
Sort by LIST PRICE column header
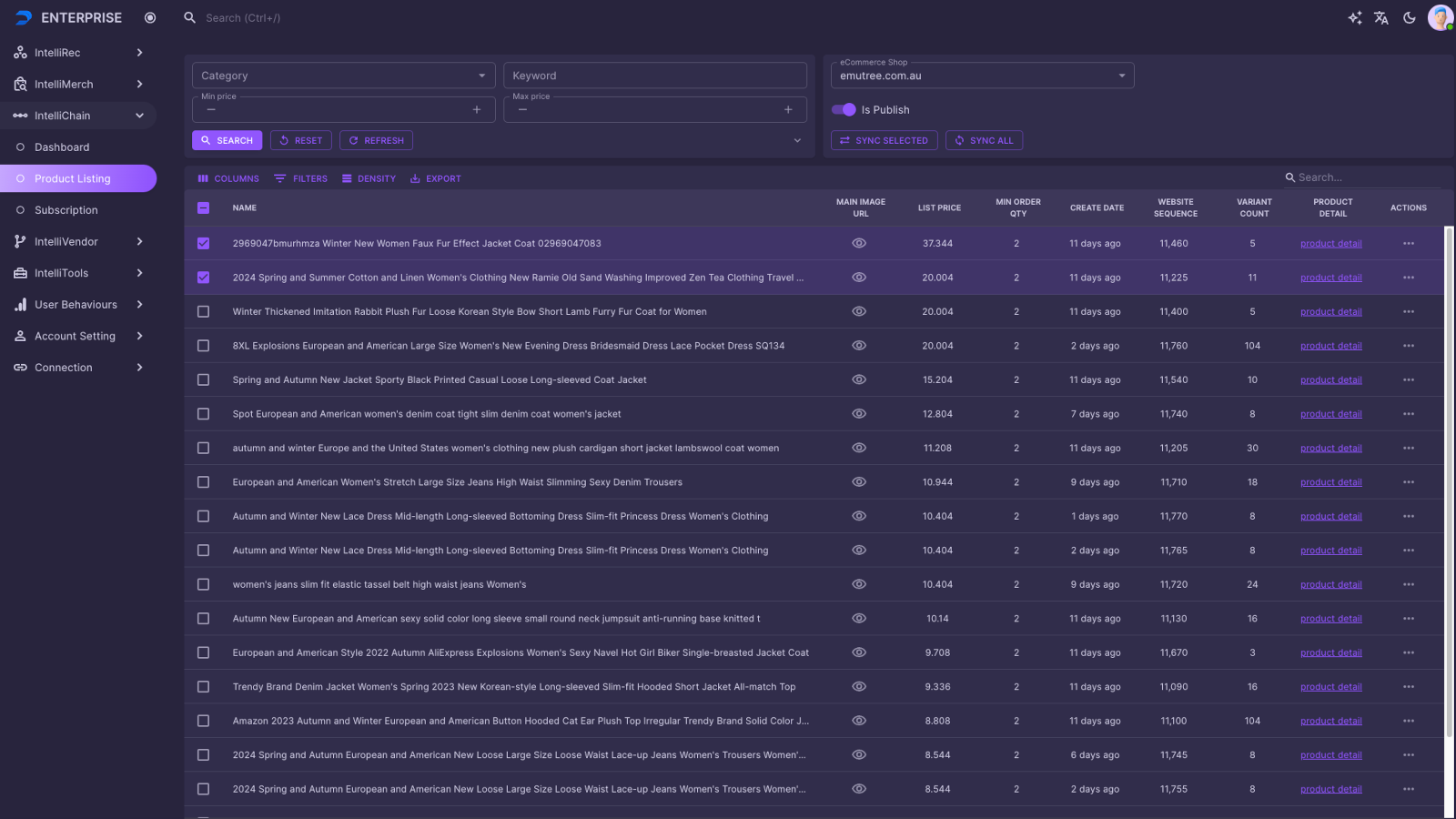click(x=939, y=208)
